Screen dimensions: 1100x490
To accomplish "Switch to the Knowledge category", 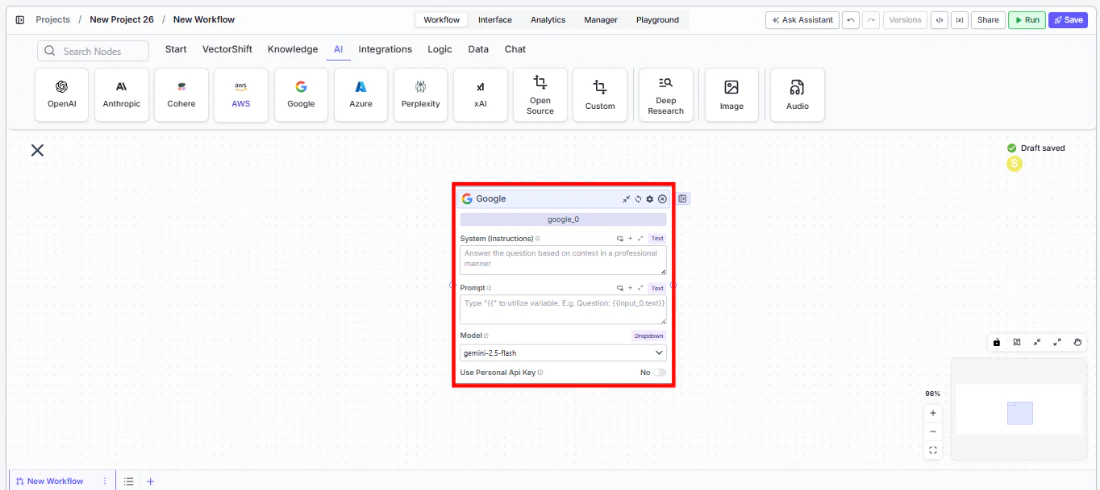I will (293, 50).
